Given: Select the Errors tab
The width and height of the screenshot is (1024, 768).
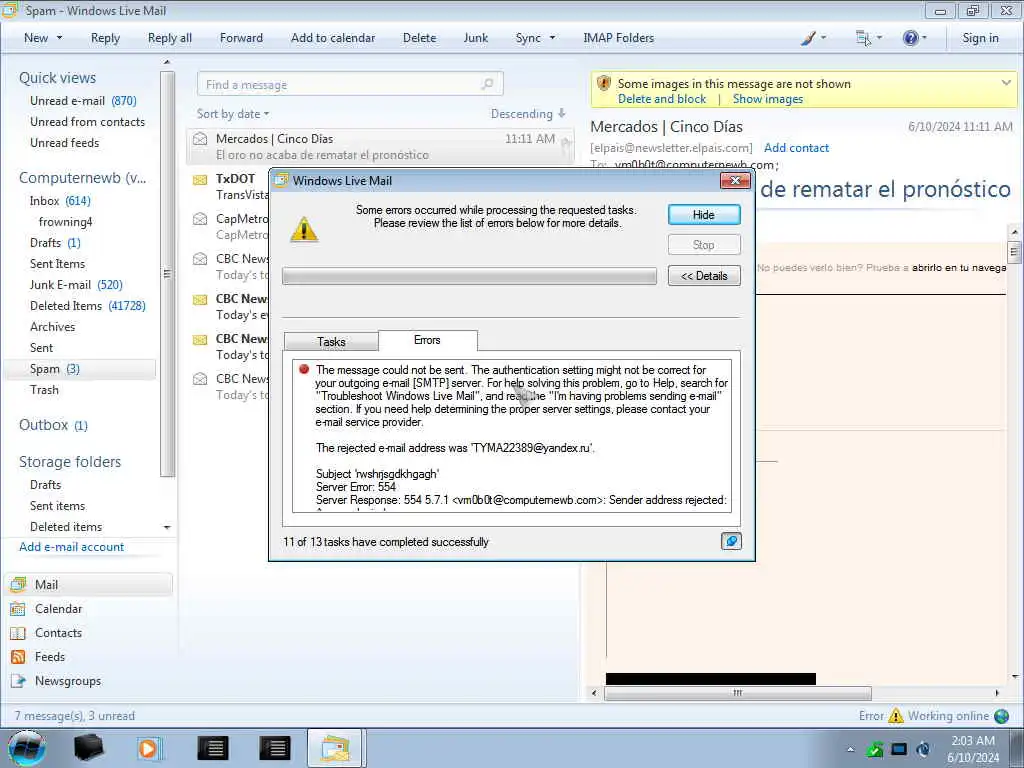Looking at the screenshot, I should tap(427, 340).
